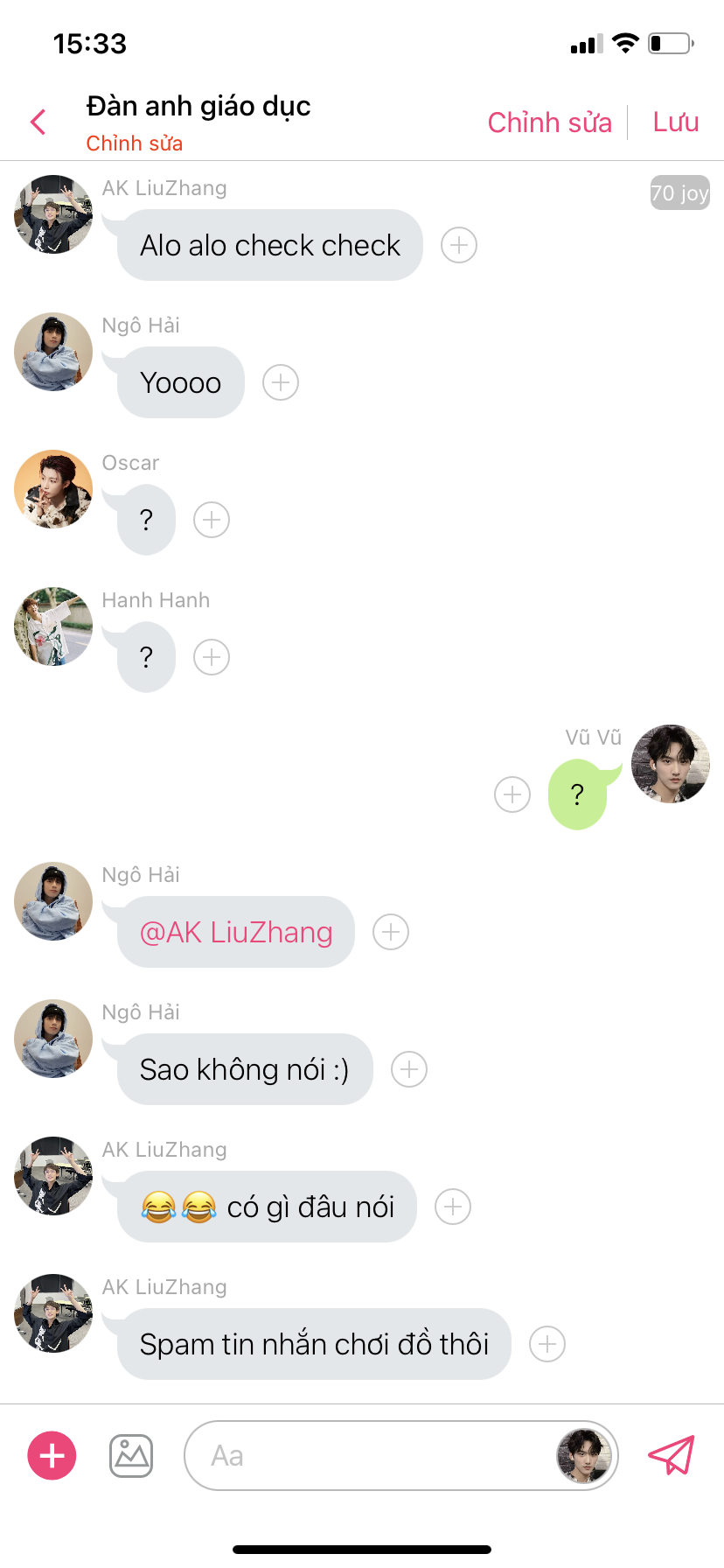Tap plus icon beside Oscar's question mark

(x=212, y=520)
